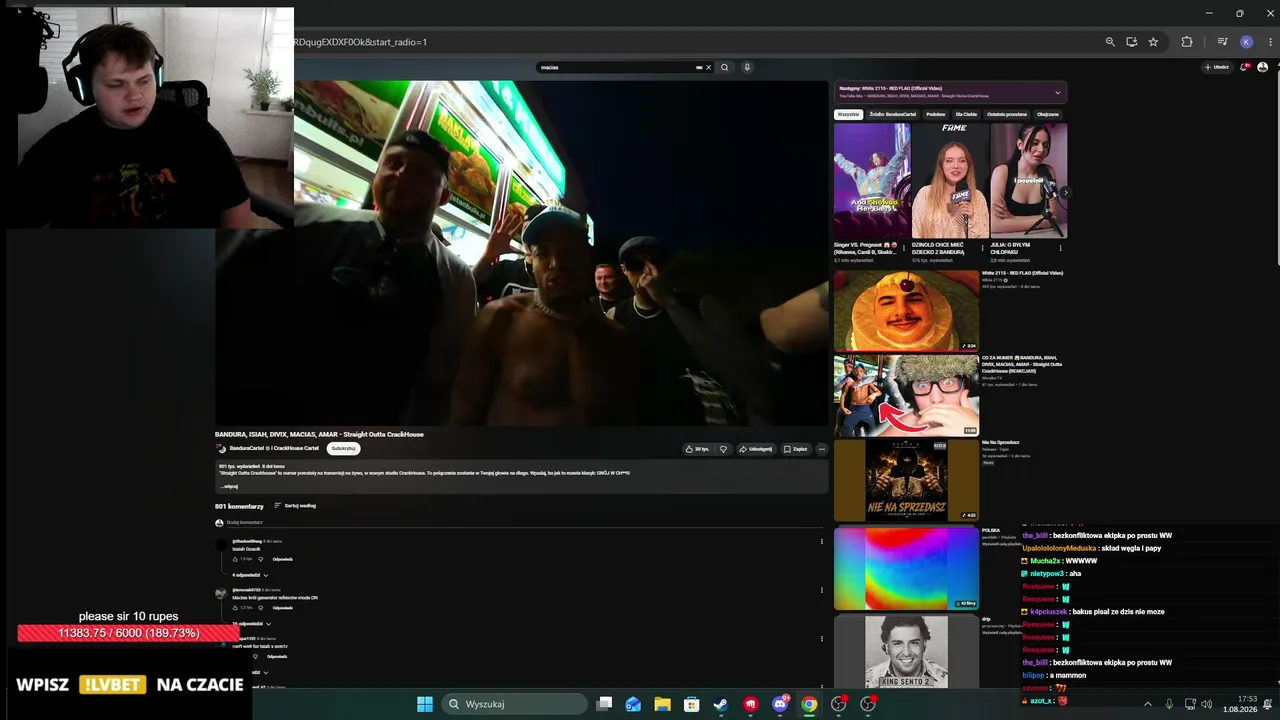Open options for "can't wait for Isiah" comment
This screenshot has width=1280, height=720.
[822, 638]
